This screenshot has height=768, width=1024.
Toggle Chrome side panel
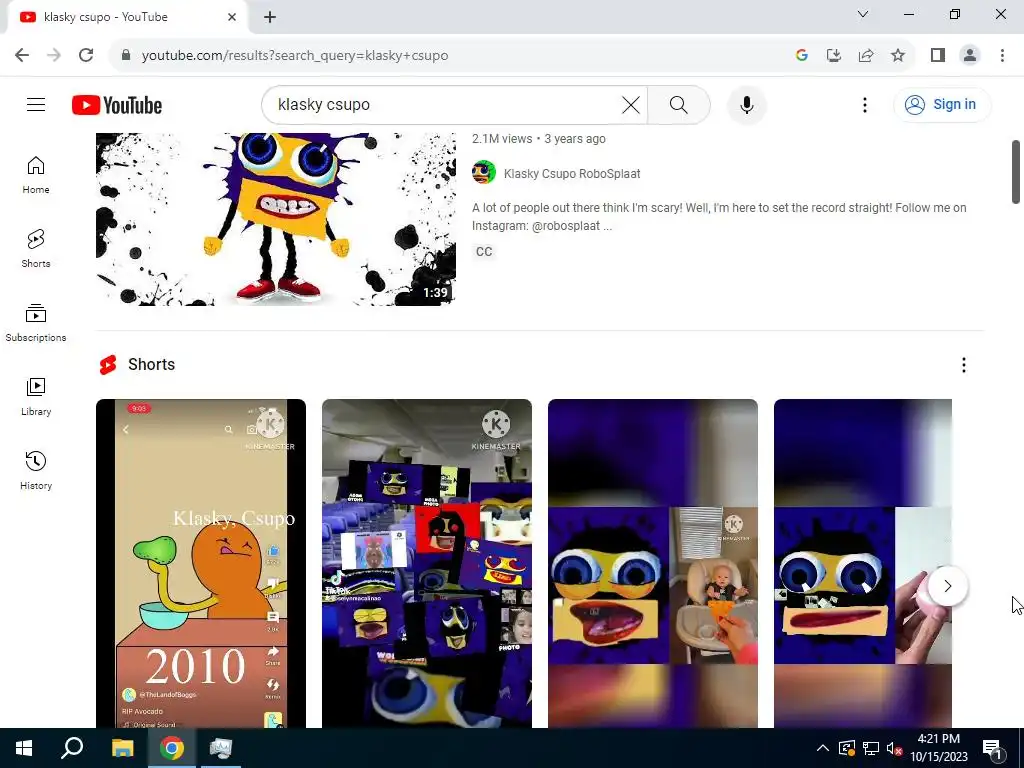[938, 56]
